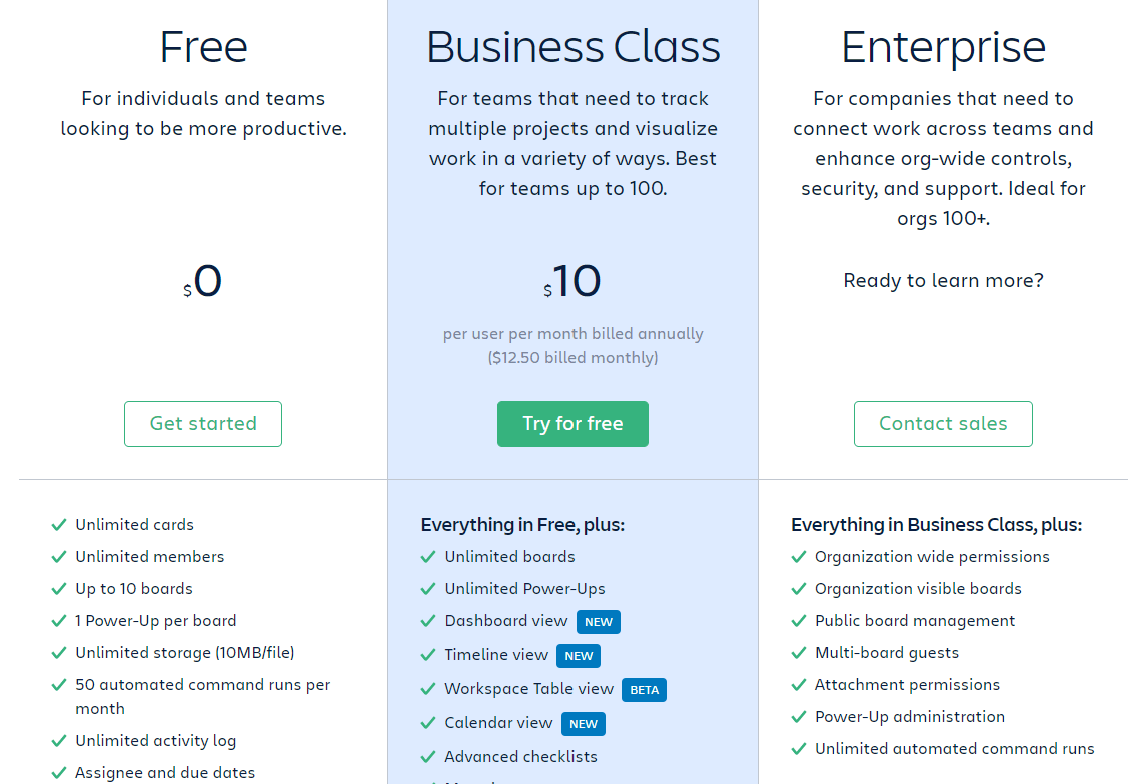Screen dimensions: 1142x784
Task: Click the Enterprise plan heading
Action: pyautogui.click(x=943, y=47)
